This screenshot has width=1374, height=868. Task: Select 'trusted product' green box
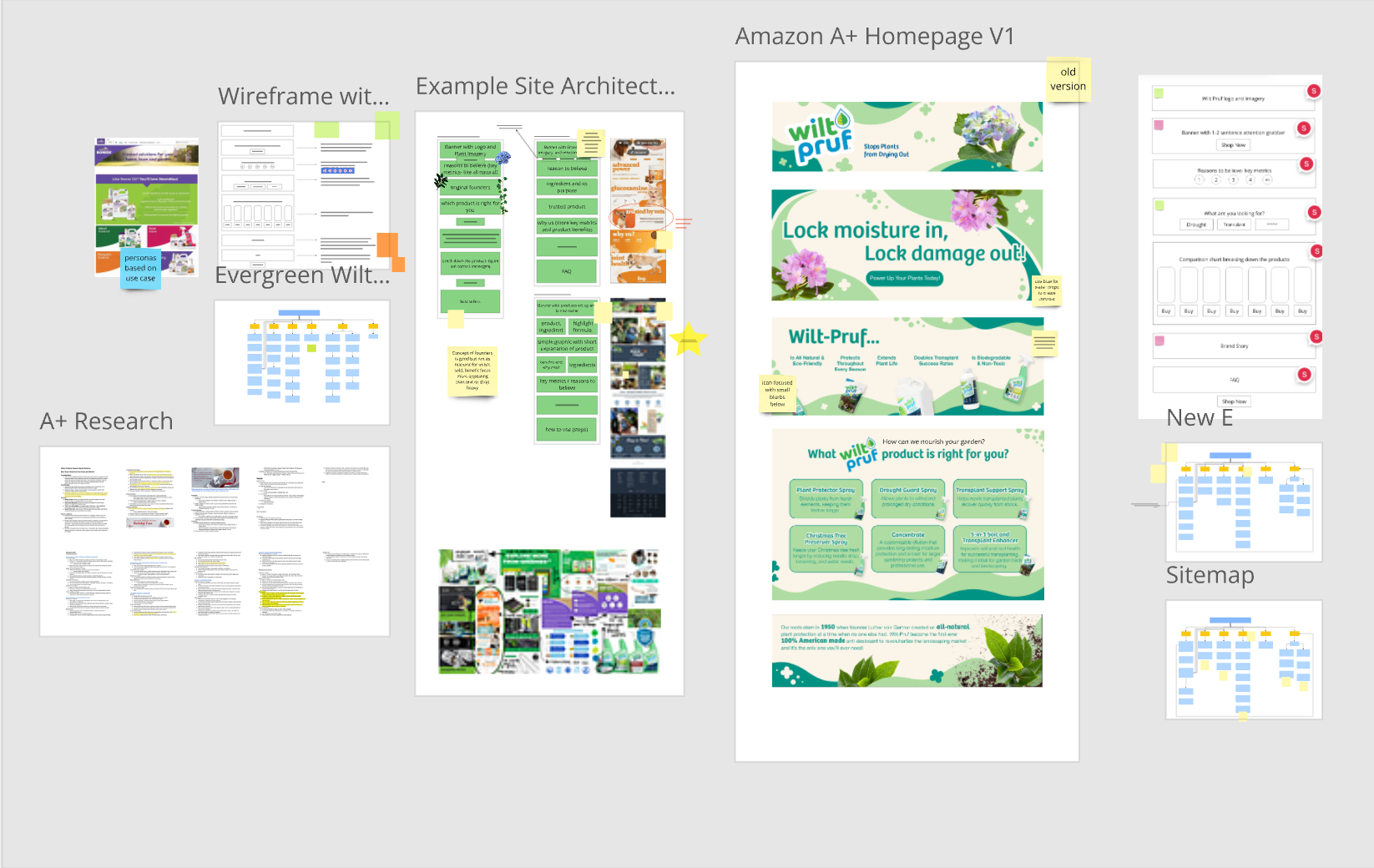click(x=567, y=206)
